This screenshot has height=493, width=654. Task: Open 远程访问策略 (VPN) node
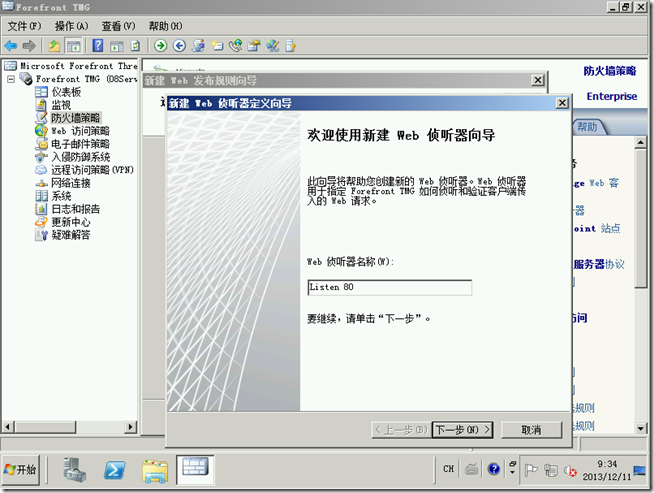(x=92, y=170)
